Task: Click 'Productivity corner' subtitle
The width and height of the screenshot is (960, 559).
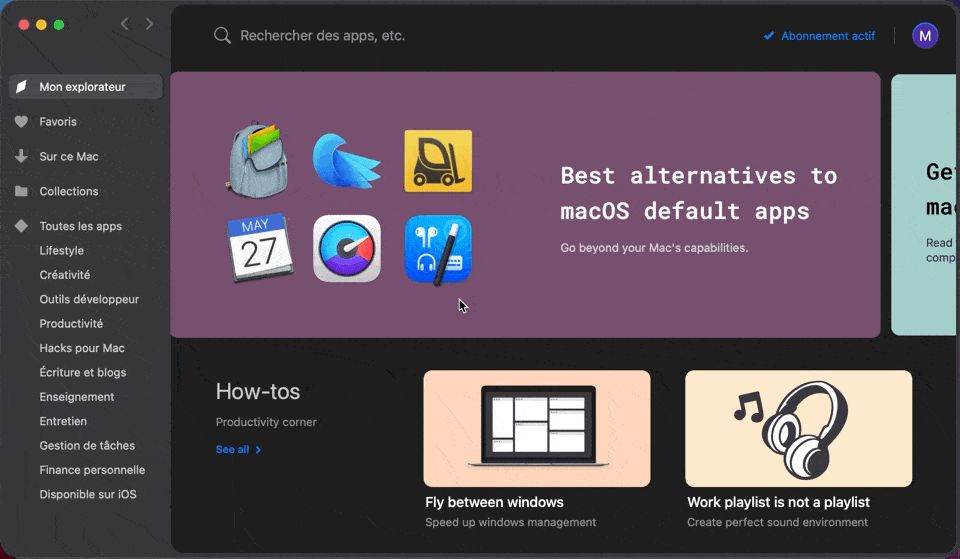Action: (x=266, y=422)
